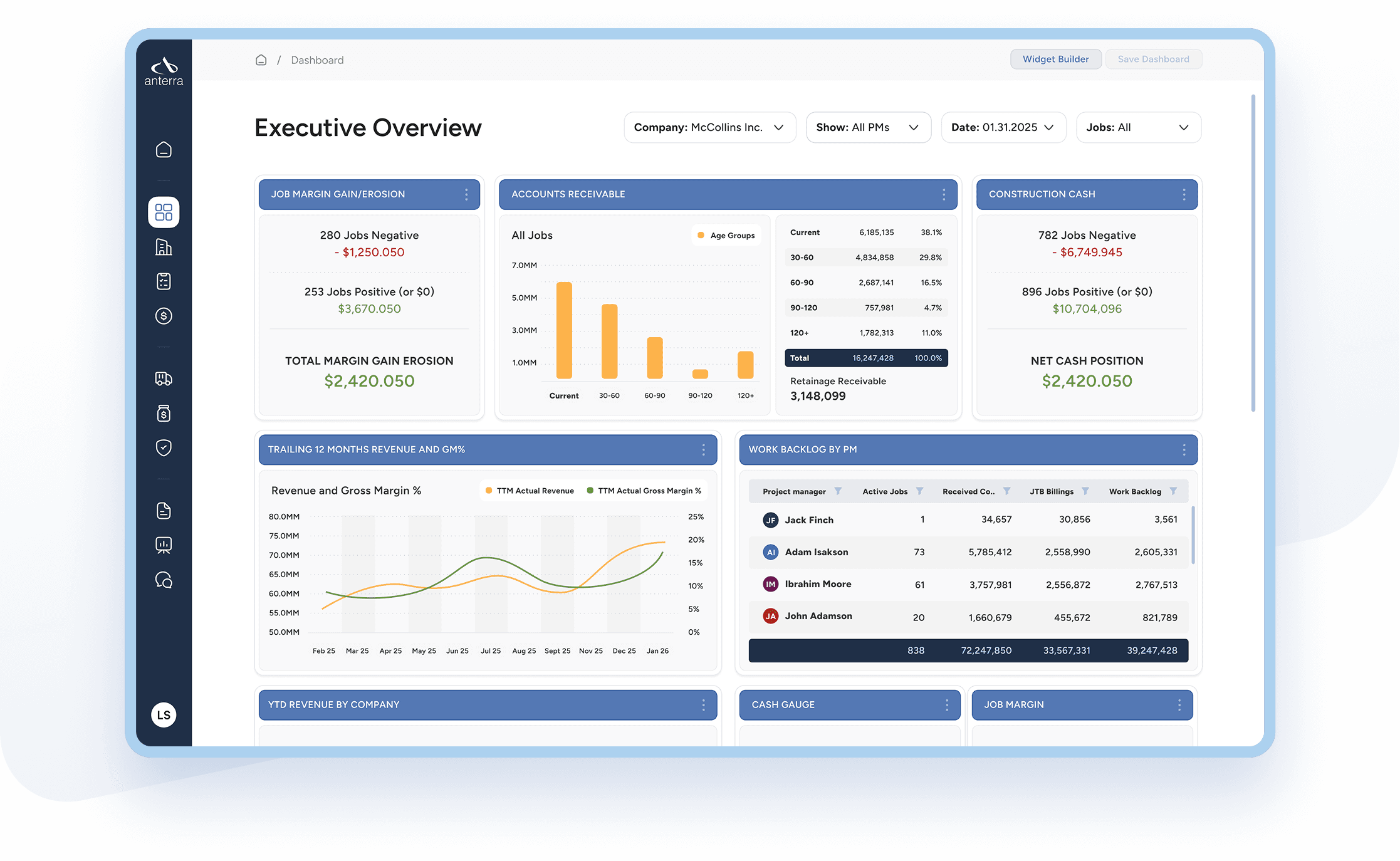Open the dollar coin sidebar icon

click(164, 316)
